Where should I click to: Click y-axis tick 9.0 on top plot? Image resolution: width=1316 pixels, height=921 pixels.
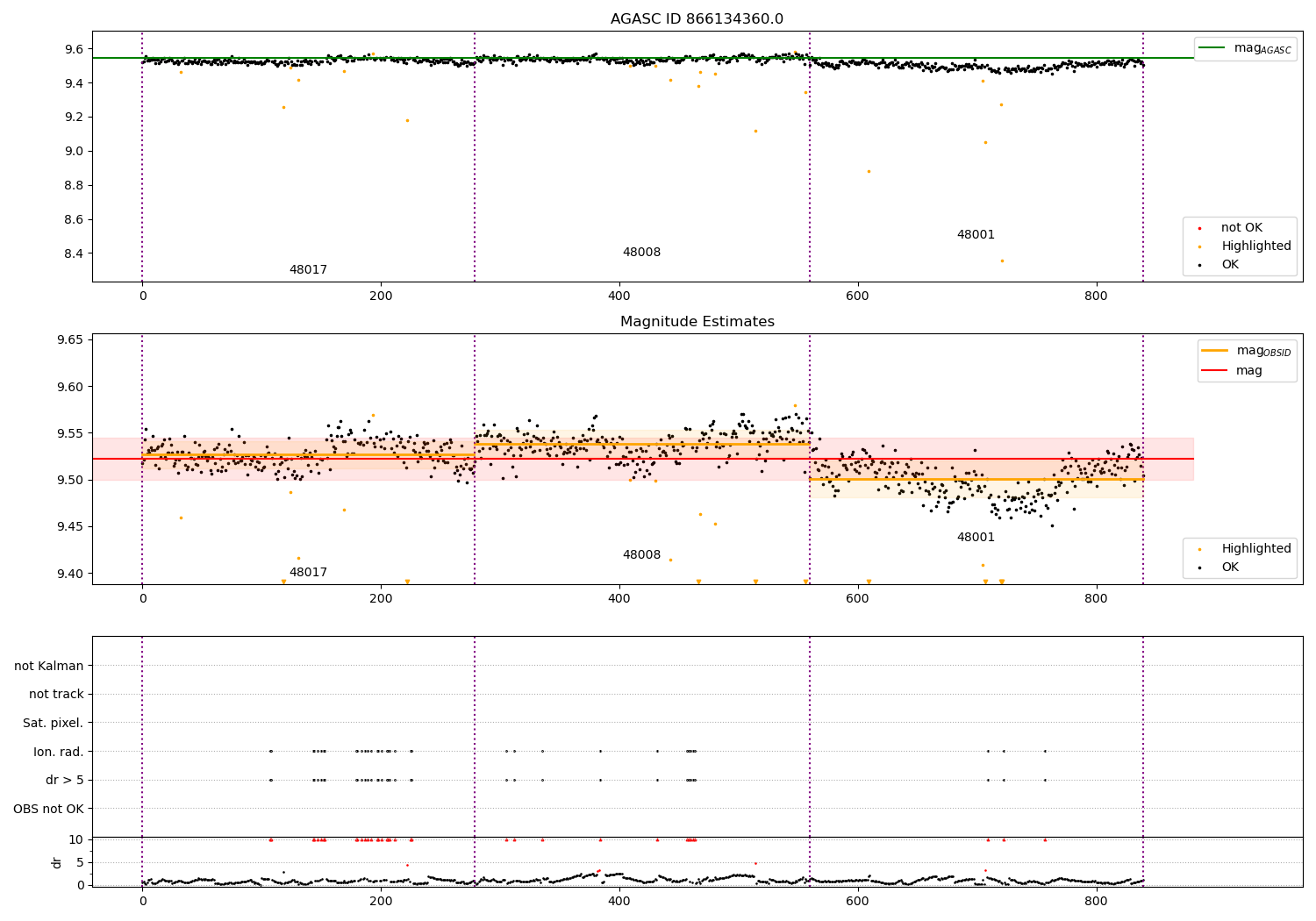click(73, 152)
